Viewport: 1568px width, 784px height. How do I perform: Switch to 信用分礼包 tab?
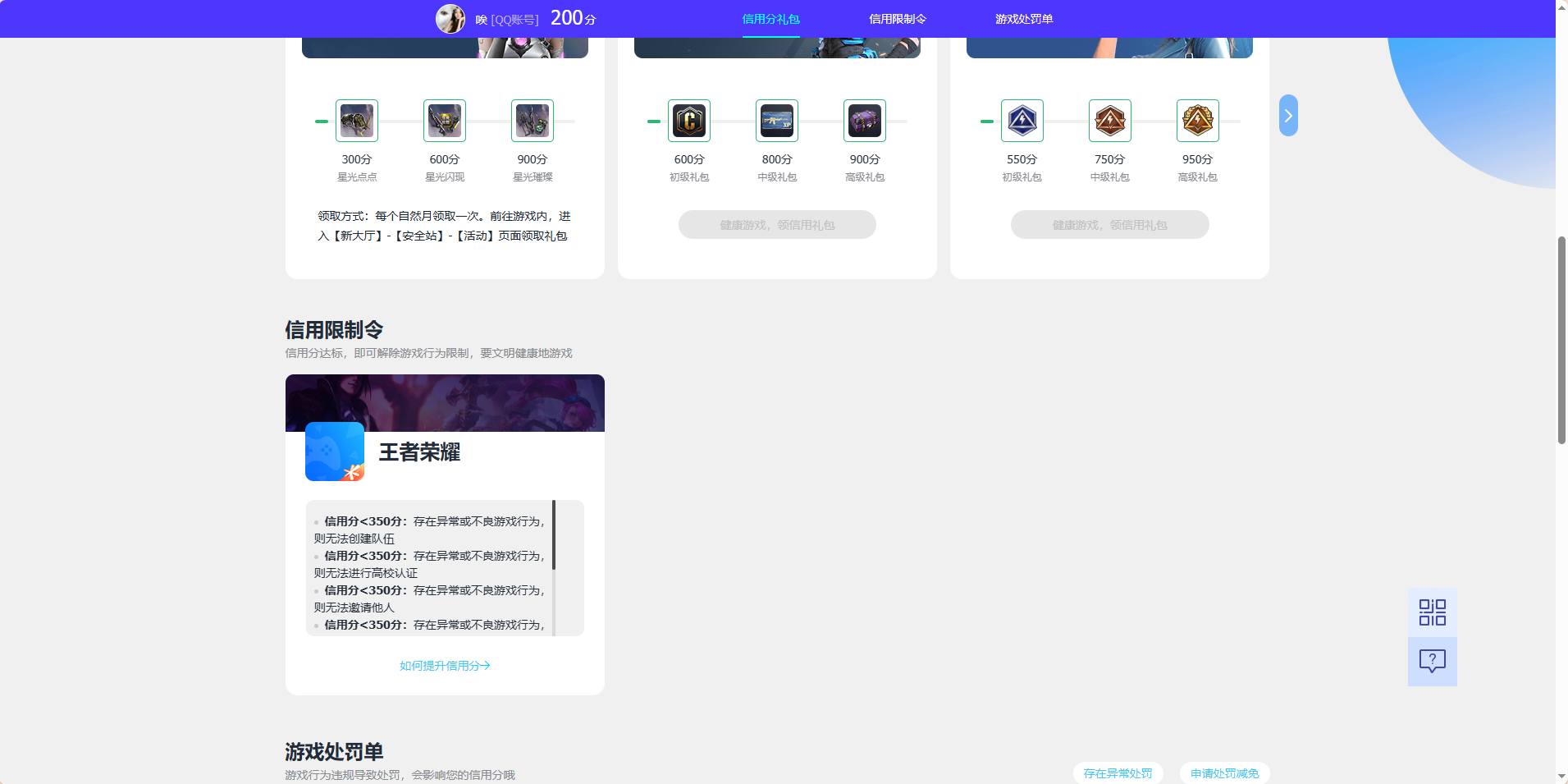point(770,19)
